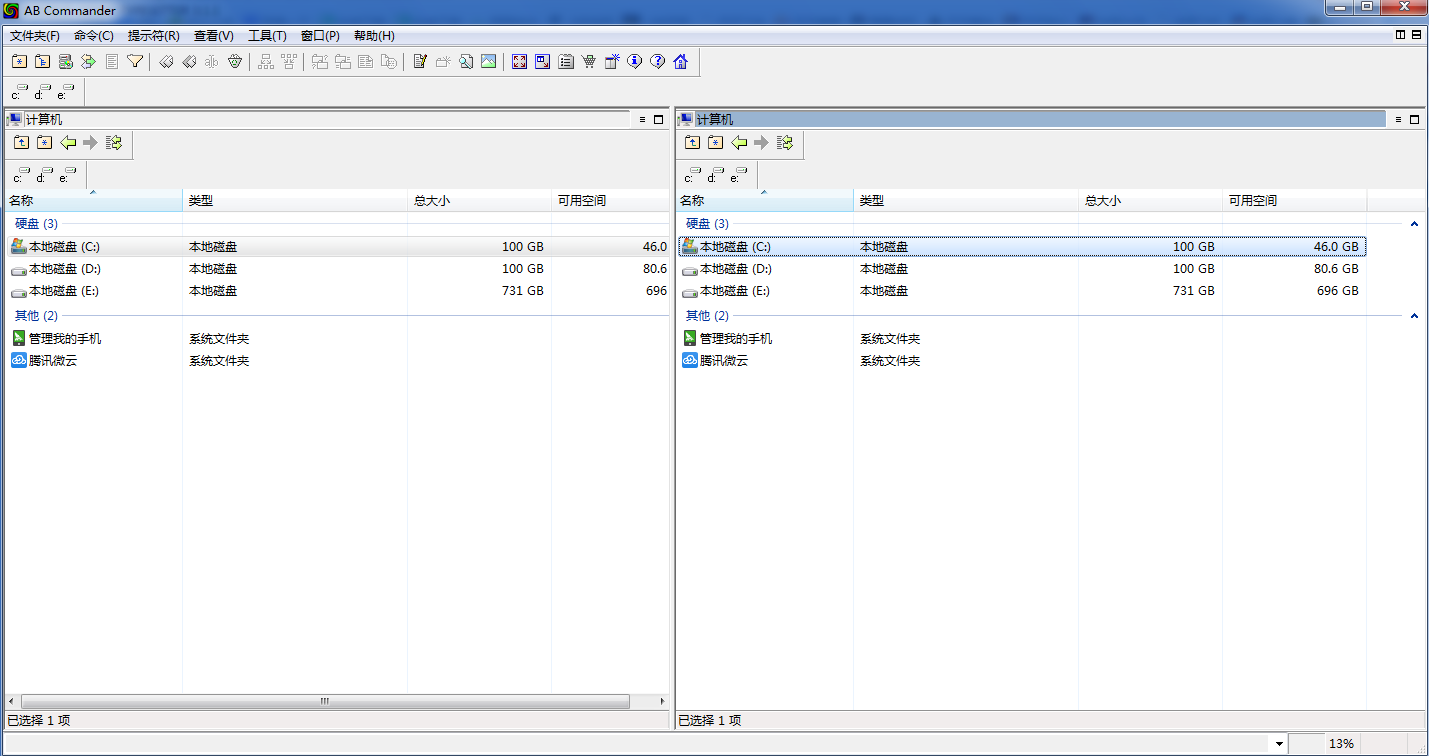Click left panel's sync panels icon

coord(113,143)
